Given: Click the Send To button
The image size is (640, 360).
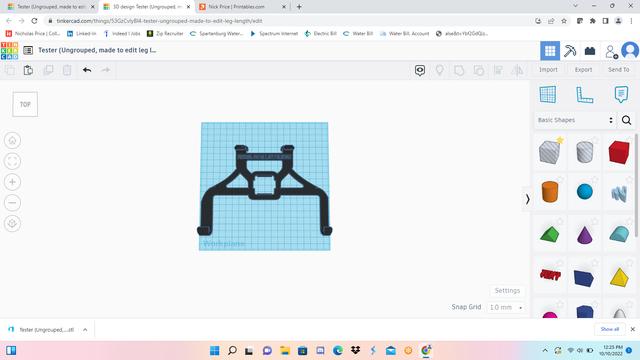Looking at the screenshot, I should [618, 70].
